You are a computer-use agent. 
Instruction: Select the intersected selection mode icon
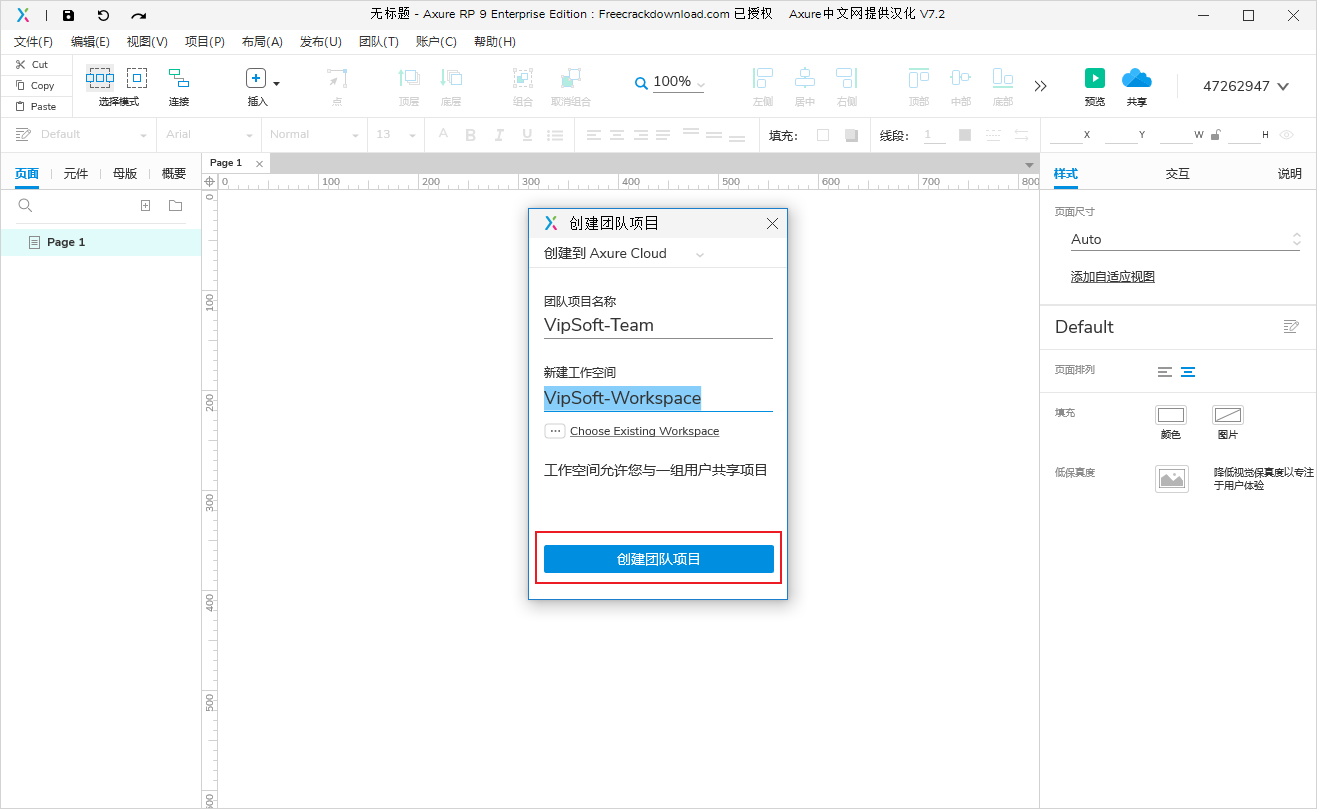tap(100, 78)
